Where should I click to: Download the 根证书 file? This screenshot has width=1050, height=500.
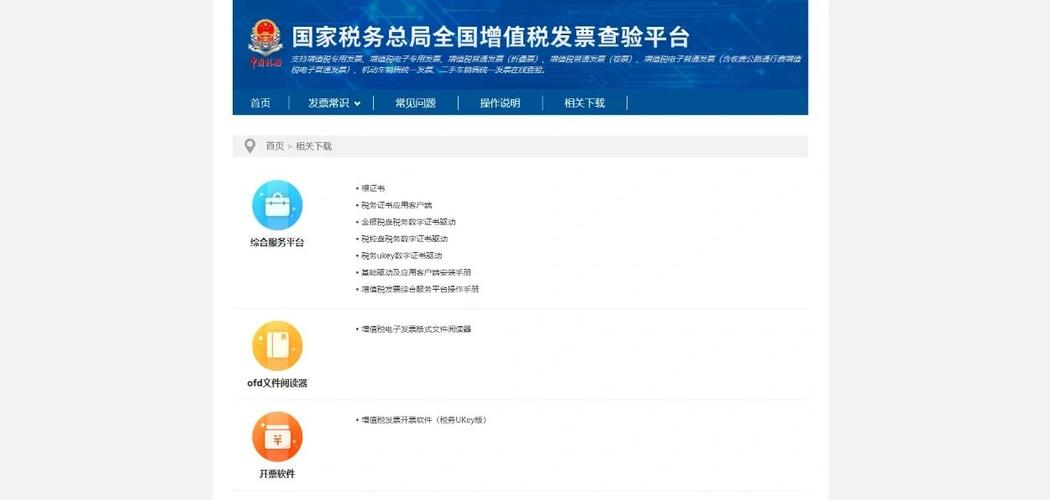point(373,189)
